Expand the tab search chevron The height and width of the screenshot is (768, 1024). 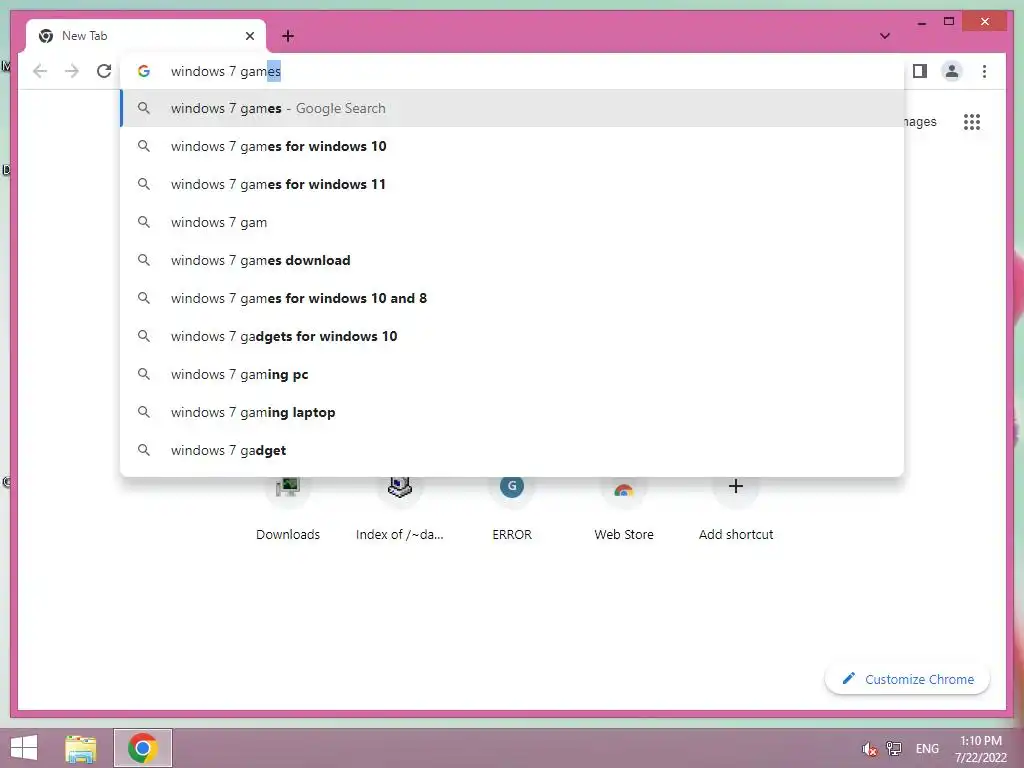click(885, 36)
